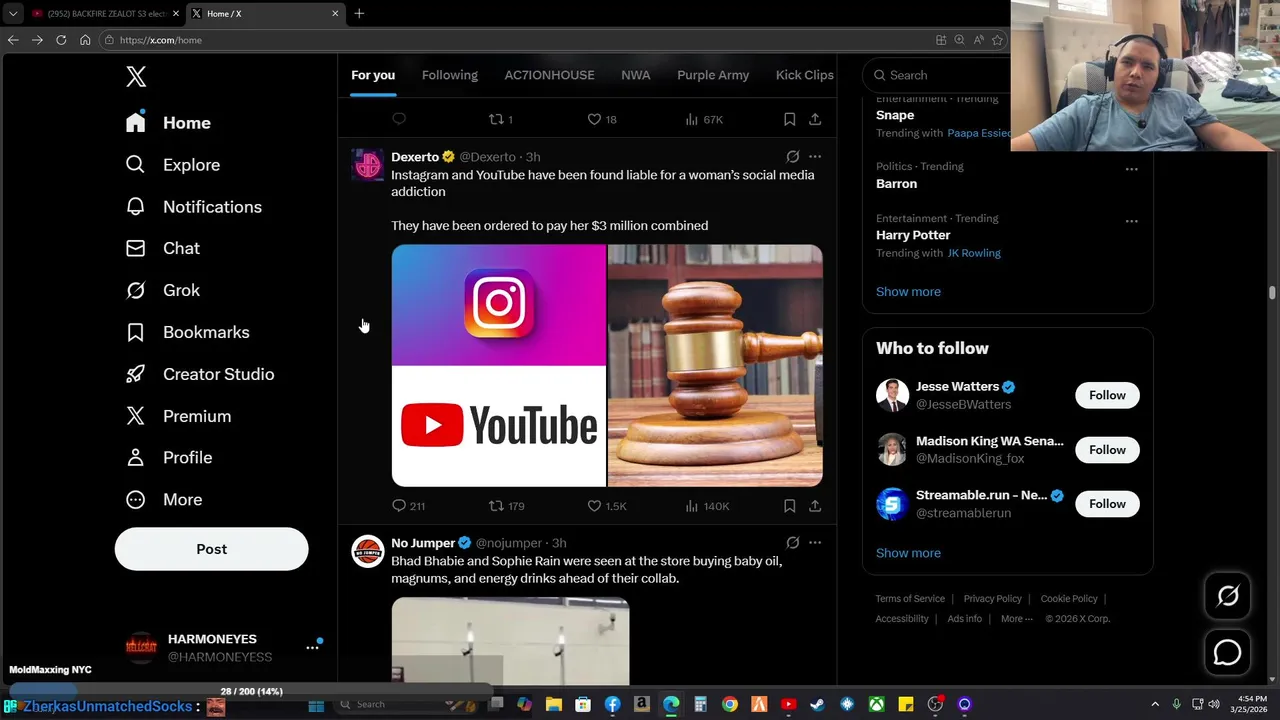Click the X search field
Viewport: 1280px width, 720px height.
(940, 75)
